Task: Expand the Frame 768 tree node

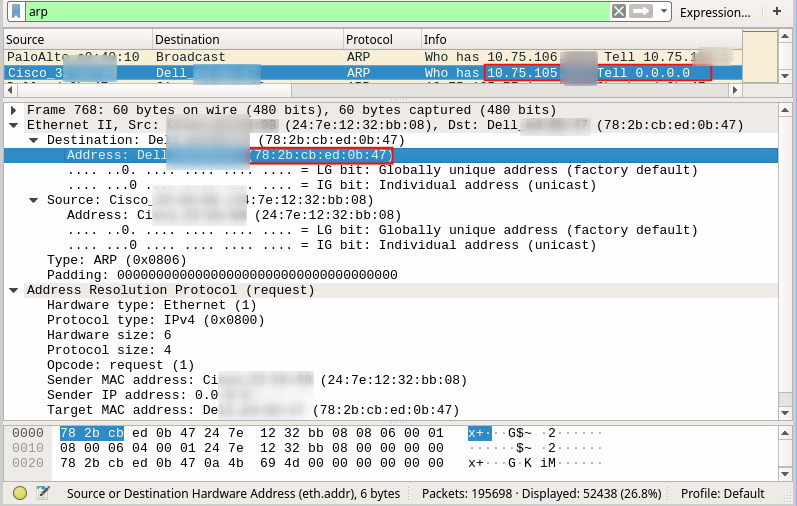Action: pyautogui.click(x=14, y=110)
